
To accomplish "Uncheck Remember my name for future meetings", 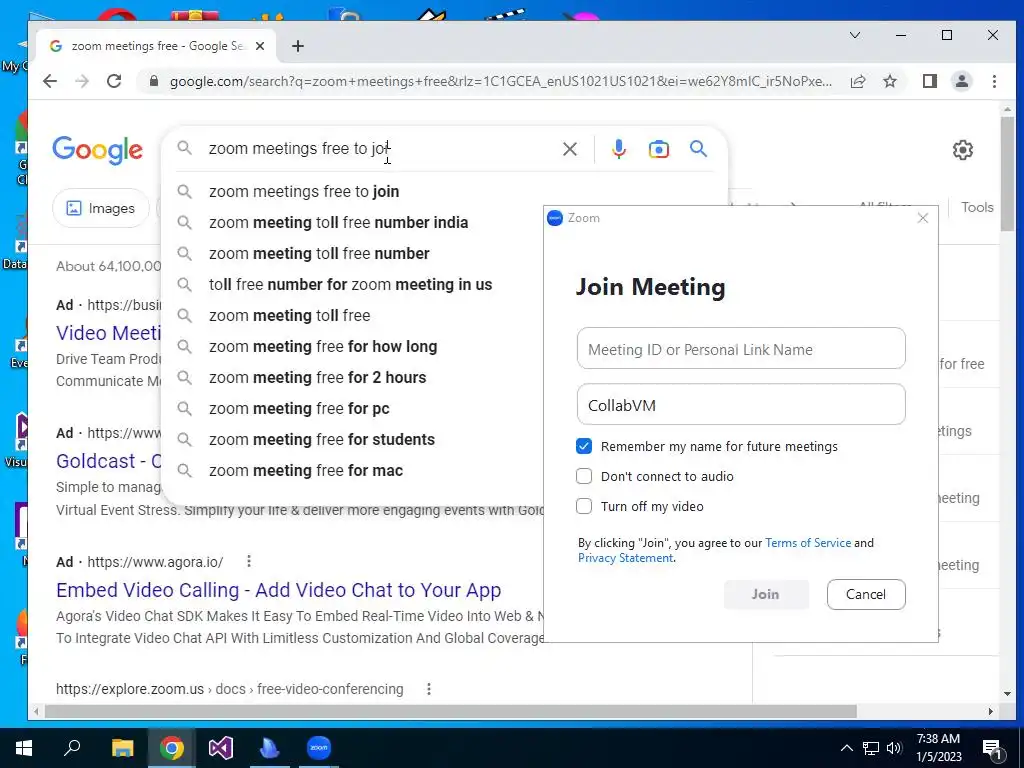I will coord(584,446).
